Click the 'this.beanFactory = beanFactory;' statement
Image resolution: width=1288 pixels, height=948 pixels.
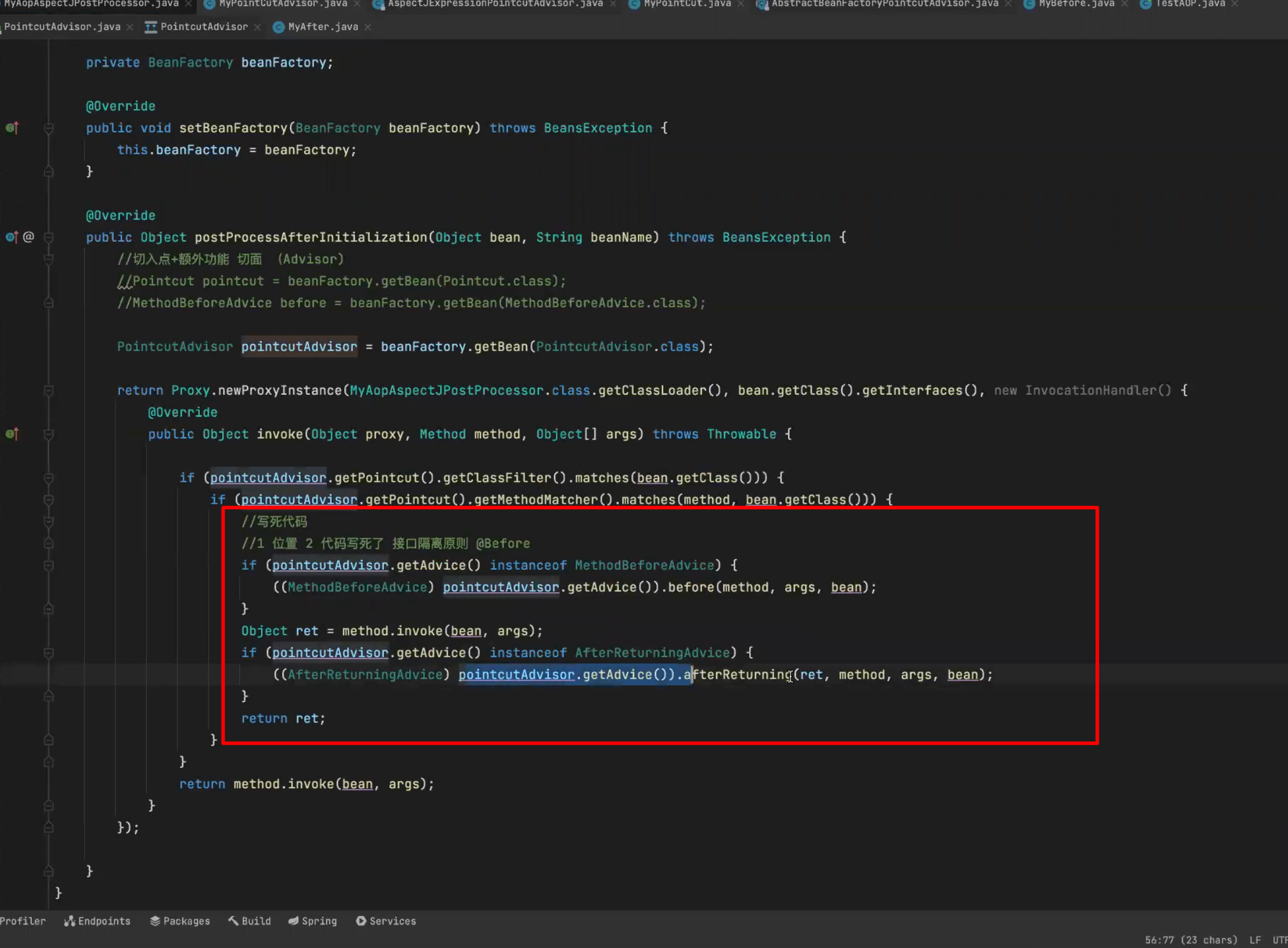click(237, 150)
